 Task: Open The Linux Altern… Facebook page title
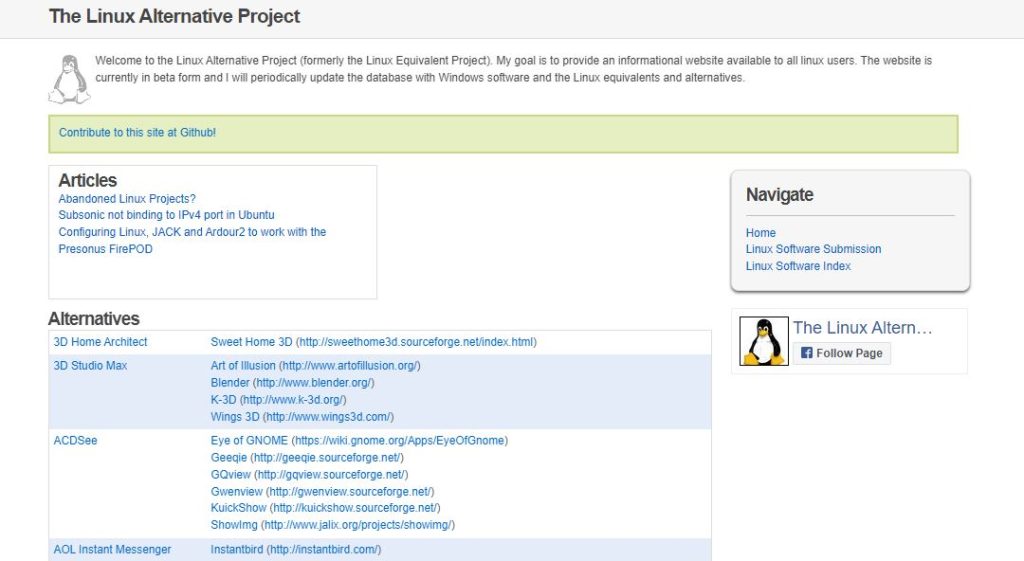862,328
